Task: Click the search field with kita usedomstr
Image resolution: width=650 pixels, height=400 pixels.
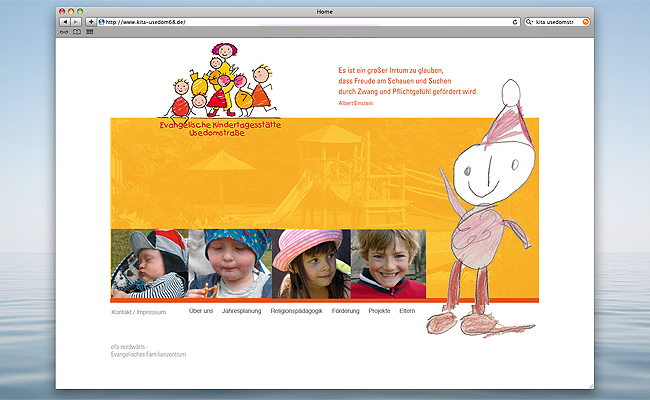Action: coord(557,22)
